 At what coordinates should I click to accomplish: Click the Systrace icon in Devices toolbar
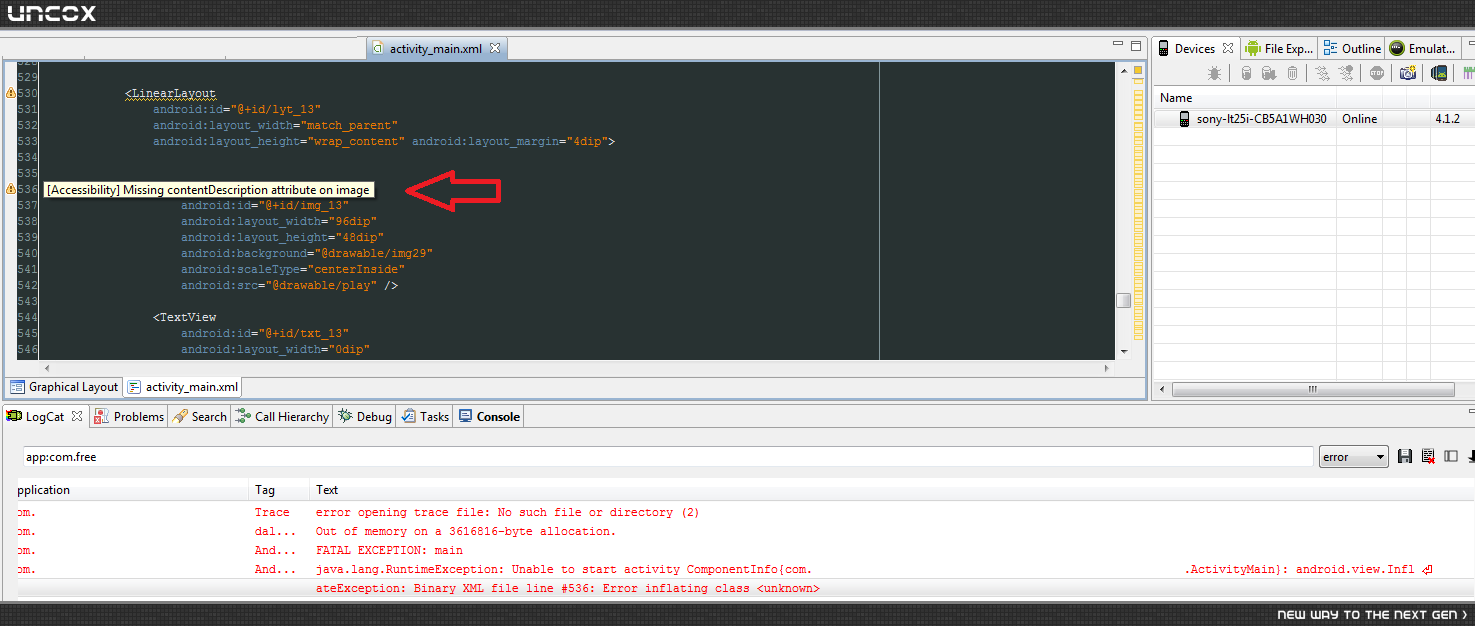1469,73
